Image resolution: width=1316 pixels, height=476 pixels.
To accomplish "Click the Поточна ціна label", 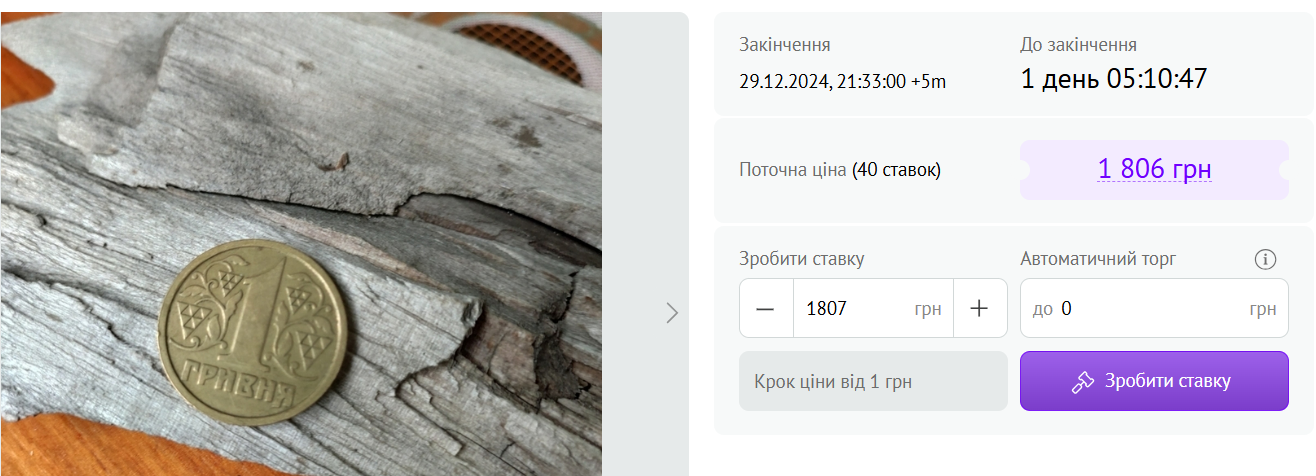I will [x=793, y=170].
